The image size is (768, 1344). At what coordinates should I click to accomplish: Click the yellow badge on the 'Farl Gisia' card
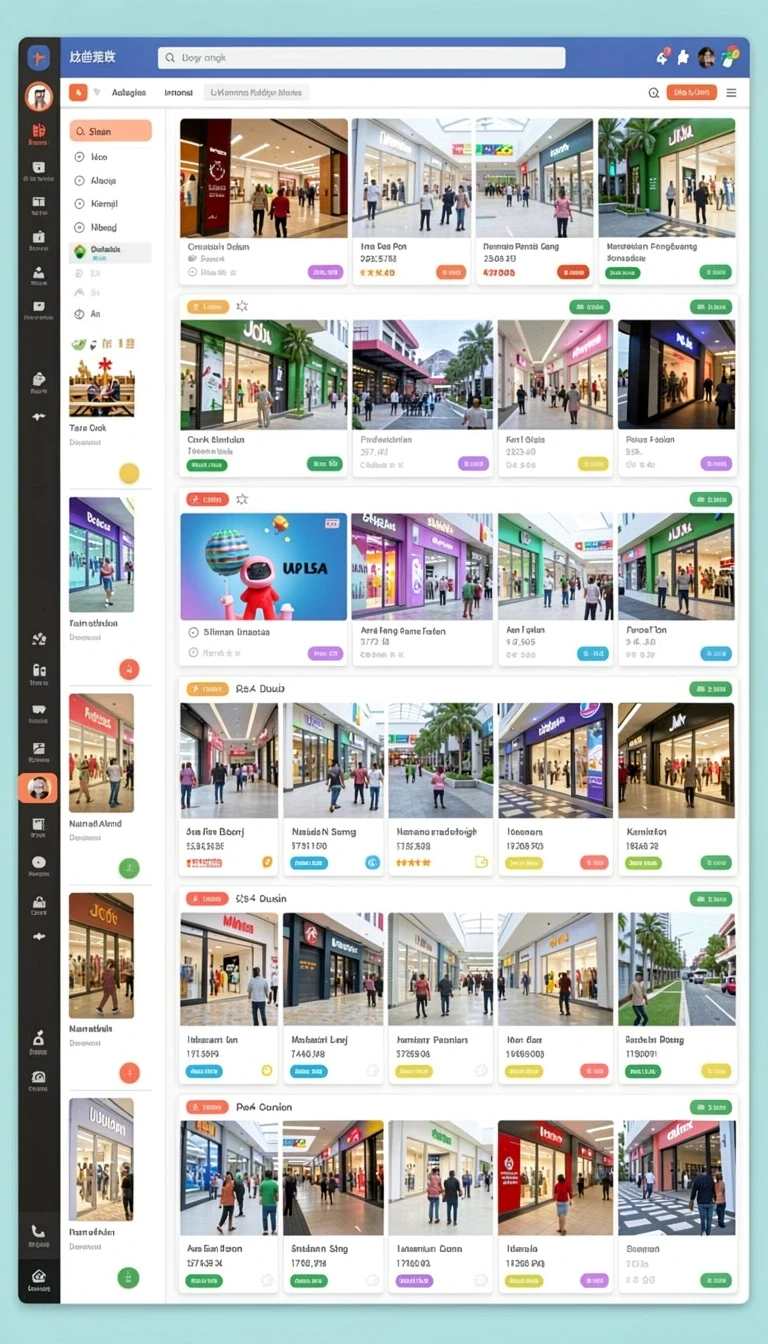point(593,463)
